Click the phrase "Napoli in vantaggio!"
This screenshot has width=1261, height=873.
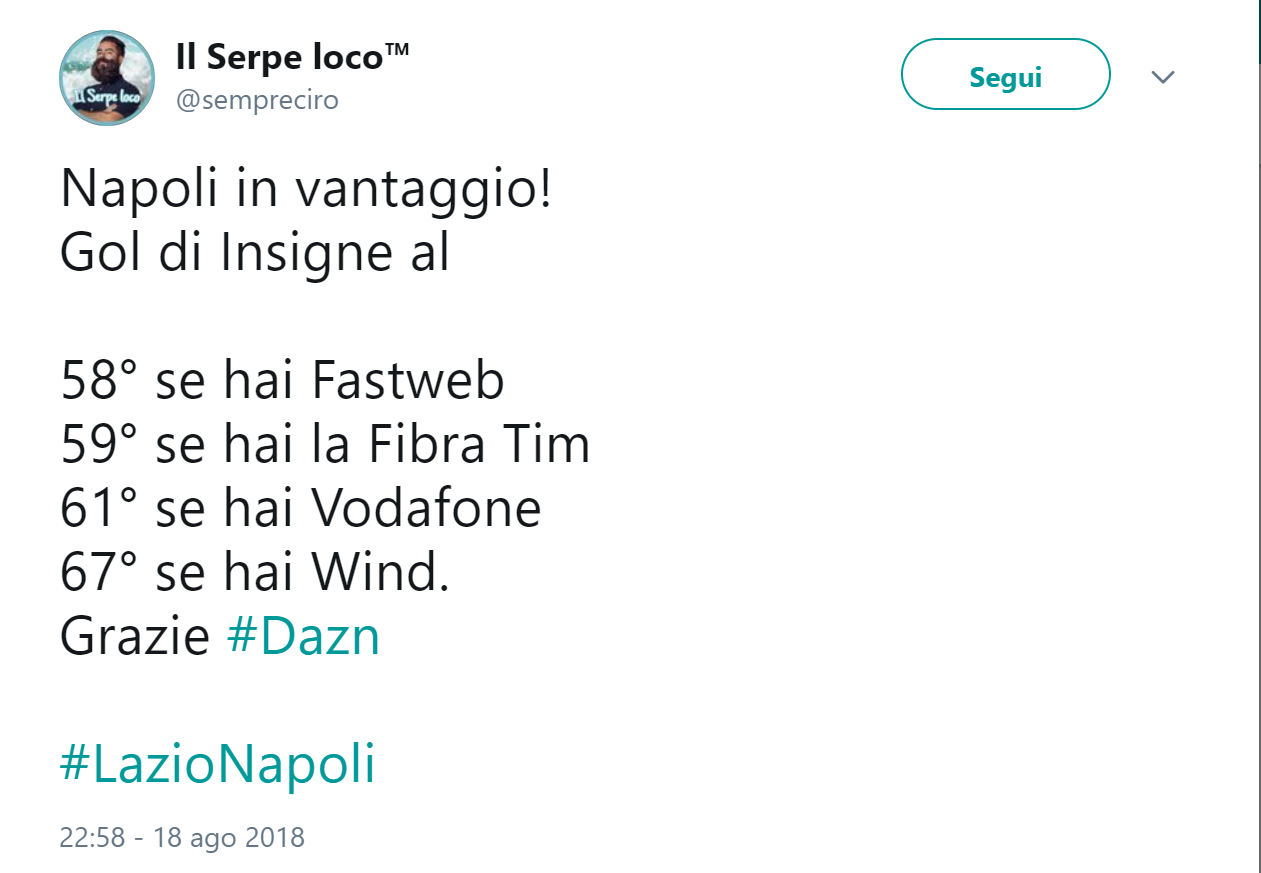[x=306, y=190]
